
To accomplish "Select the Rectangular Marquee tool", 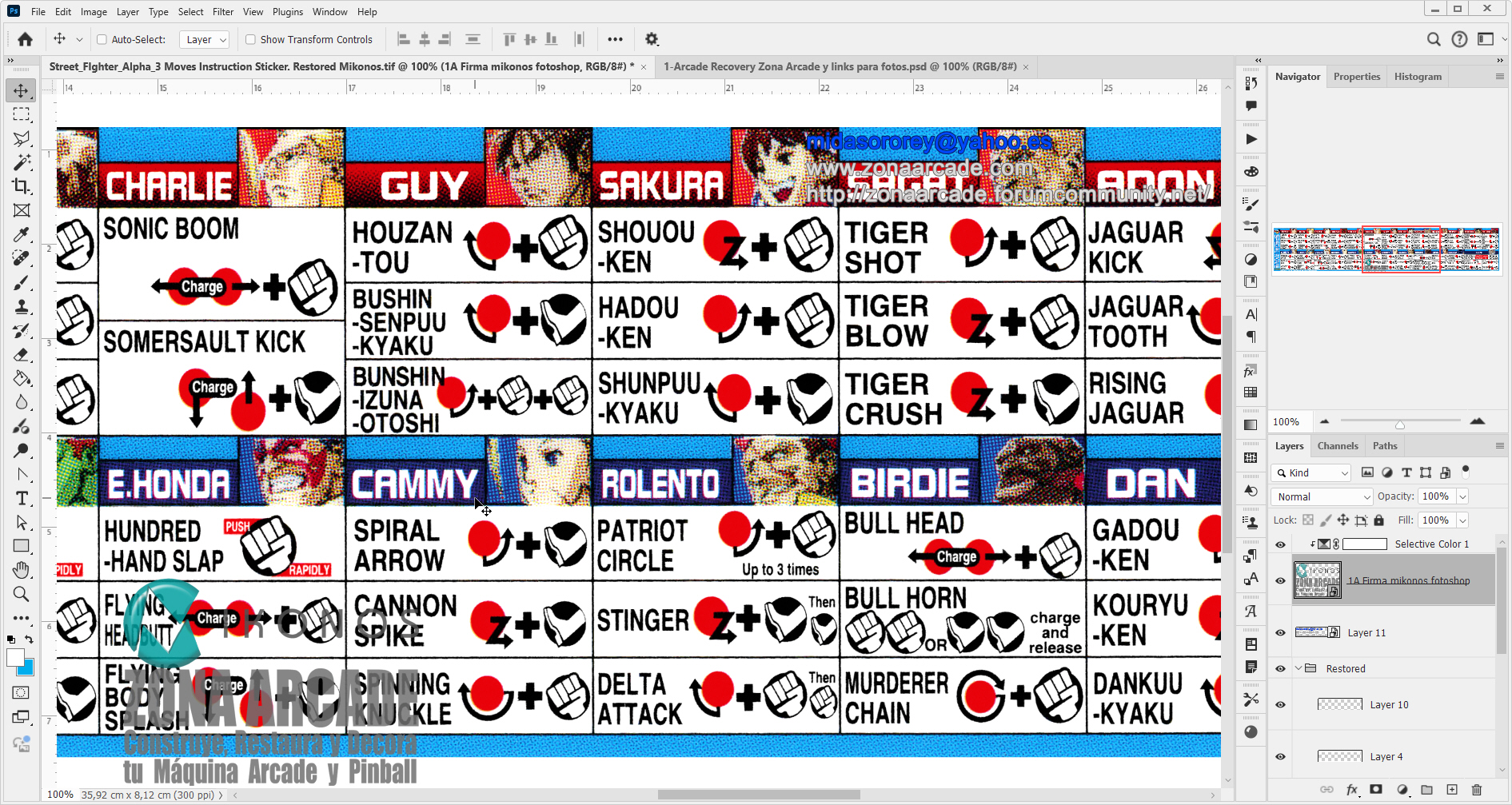I will [22, 114].
